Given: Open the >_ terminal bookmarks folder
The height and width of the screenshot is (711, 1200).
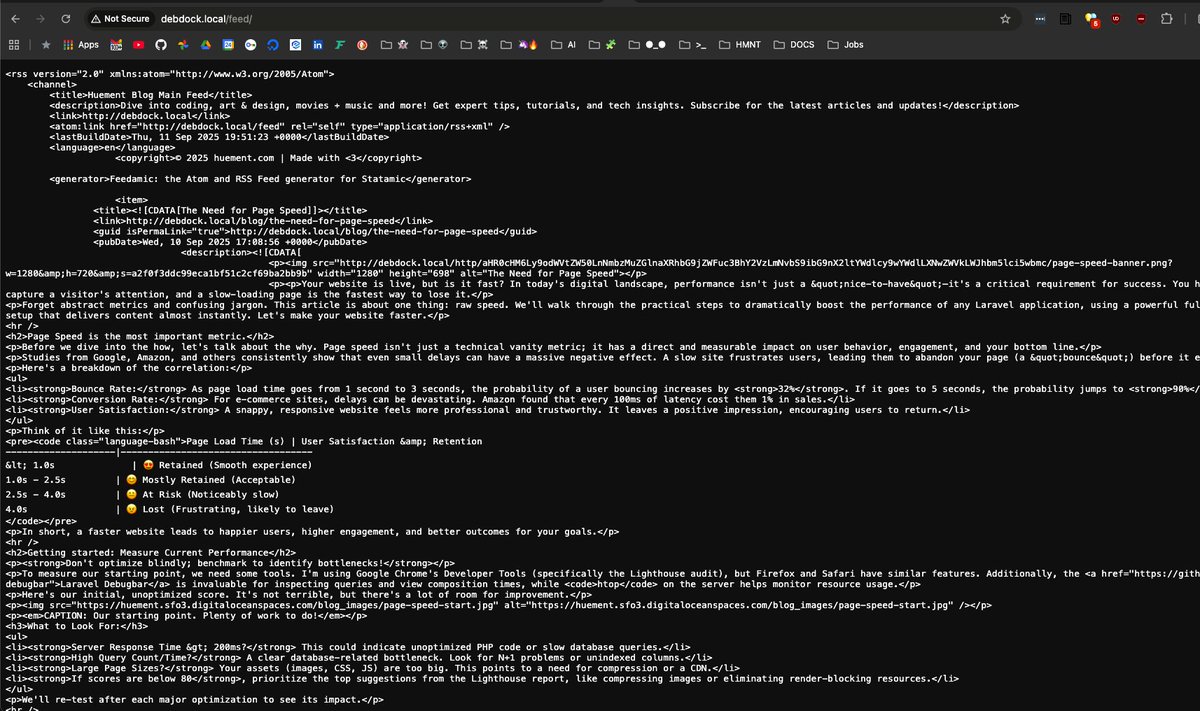Looking at the screenshot, I should click(694, 45).
